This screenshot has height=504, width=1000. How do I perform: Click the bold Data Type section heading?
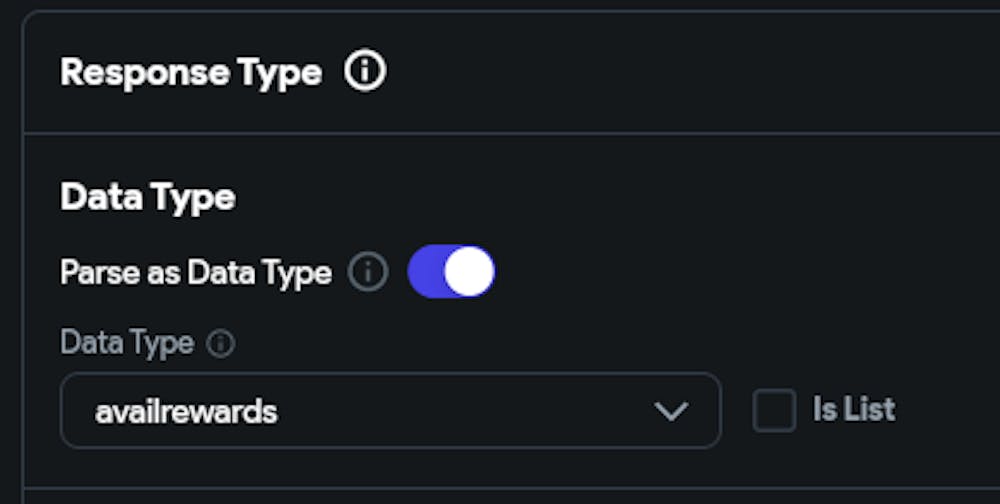(x=147, y=197)
